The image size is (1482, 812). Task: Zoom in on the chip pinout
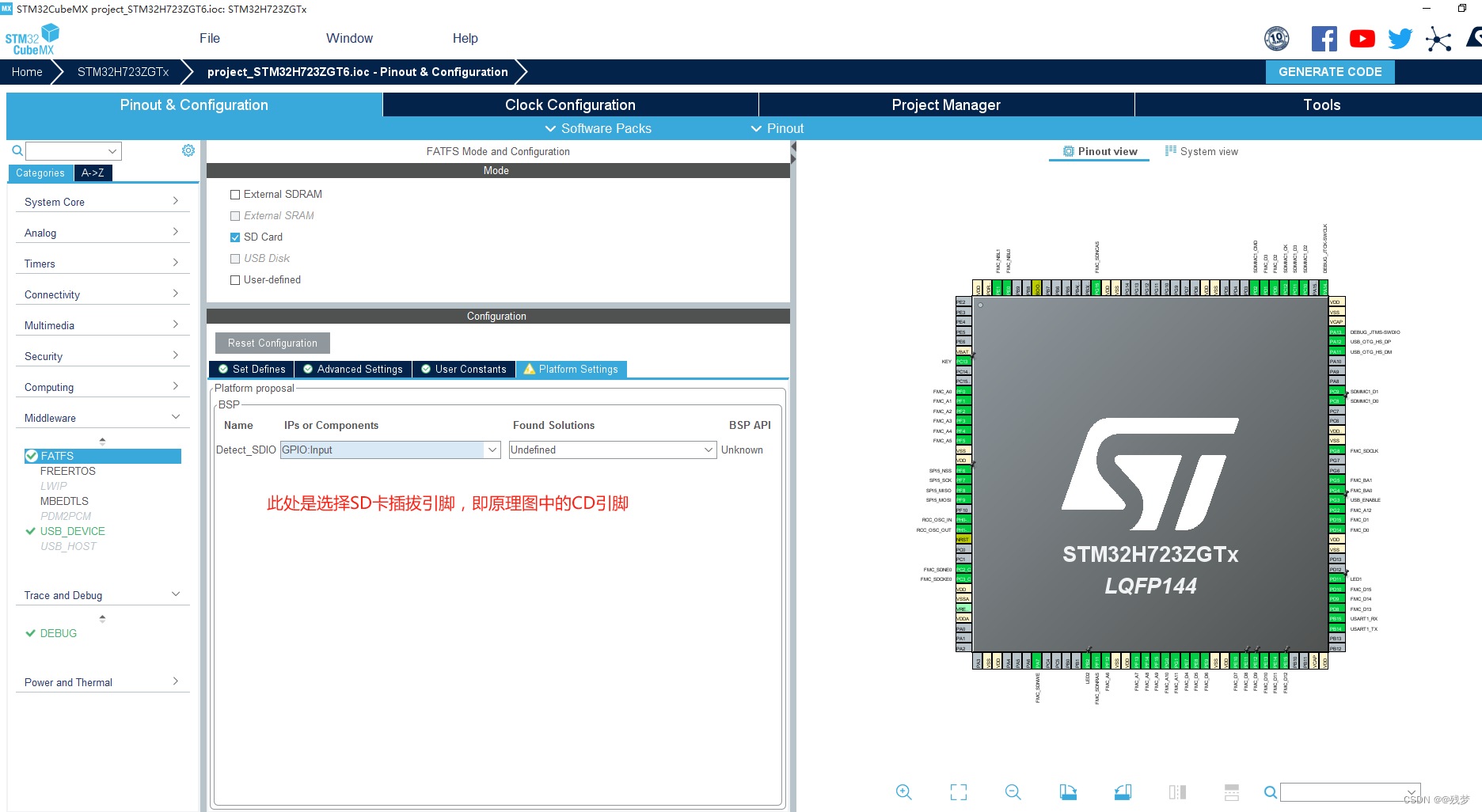[903, 791]
